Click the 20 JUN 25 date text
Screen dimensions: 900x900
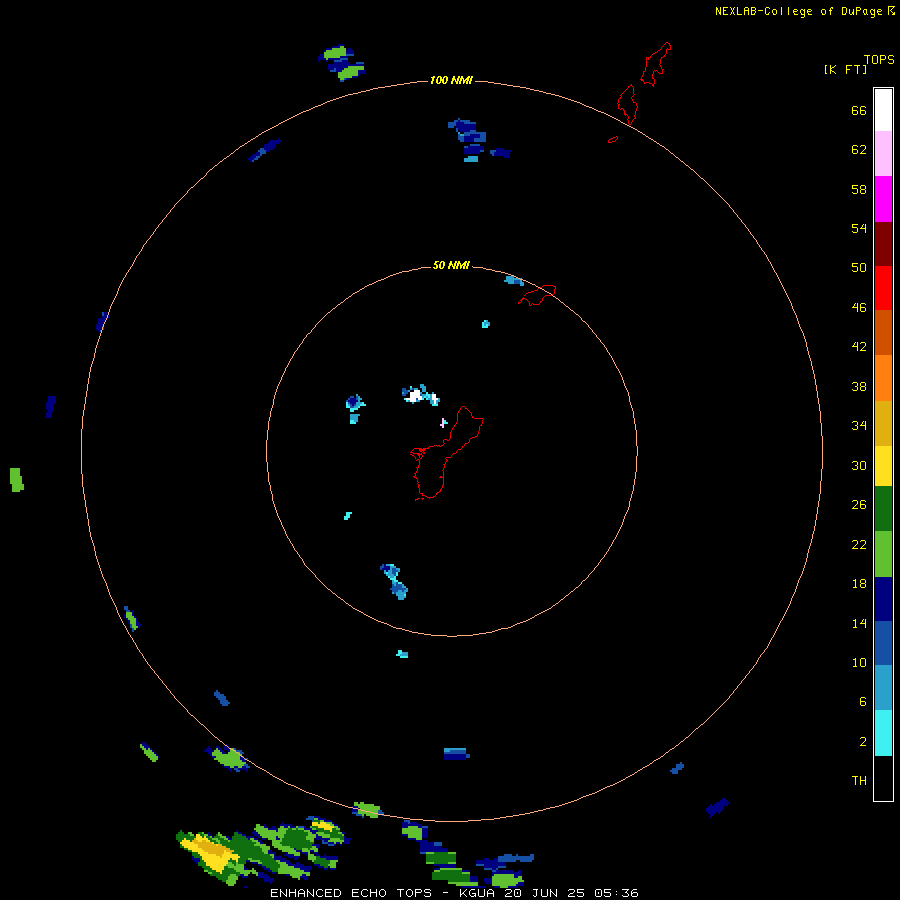(x=544, y=893)
